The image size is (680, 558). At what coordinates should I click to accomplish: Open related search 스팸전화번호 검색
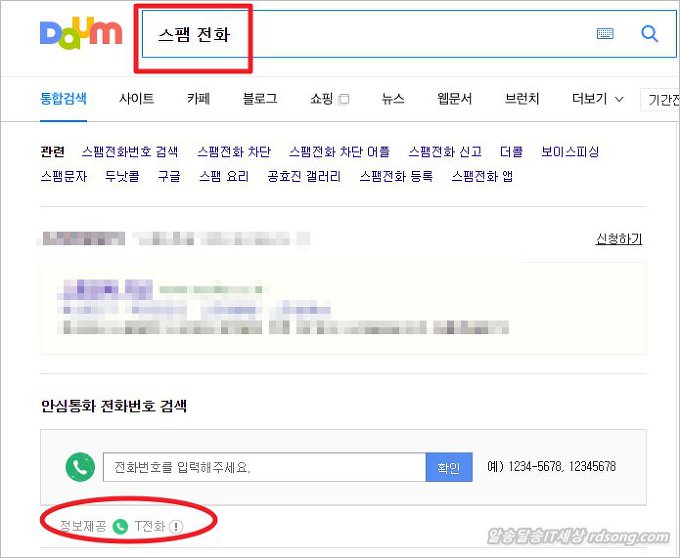point(130,151)
